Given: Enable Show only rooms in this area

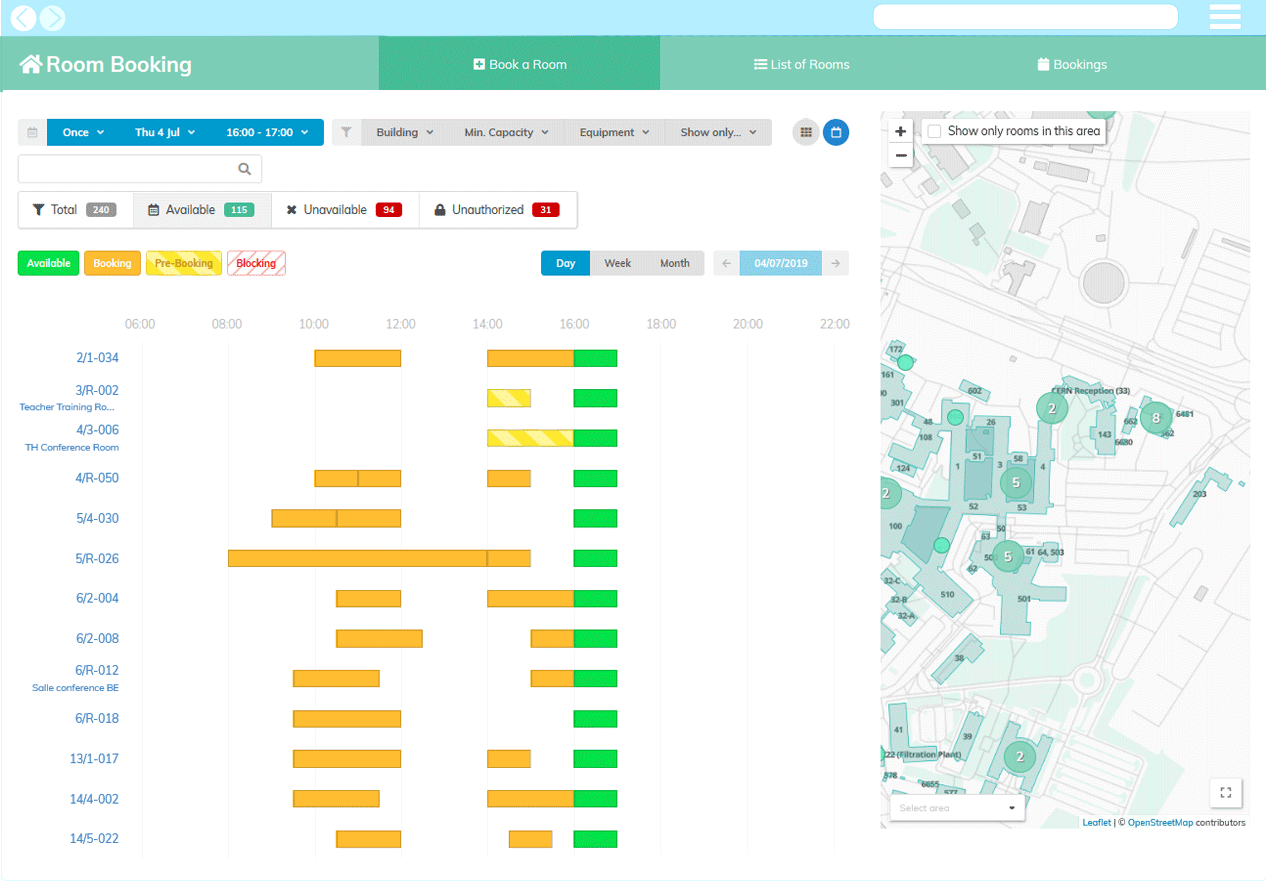Looking at the screenshot, I should 934,131.
